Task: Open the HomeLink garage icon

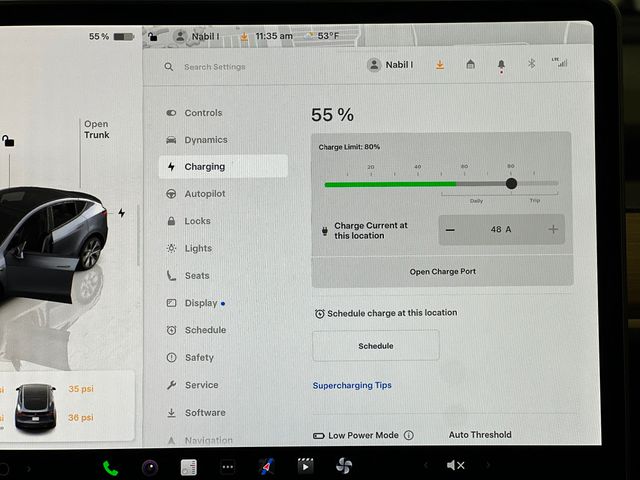Action: pyautogui.click(x=470, y=64)
